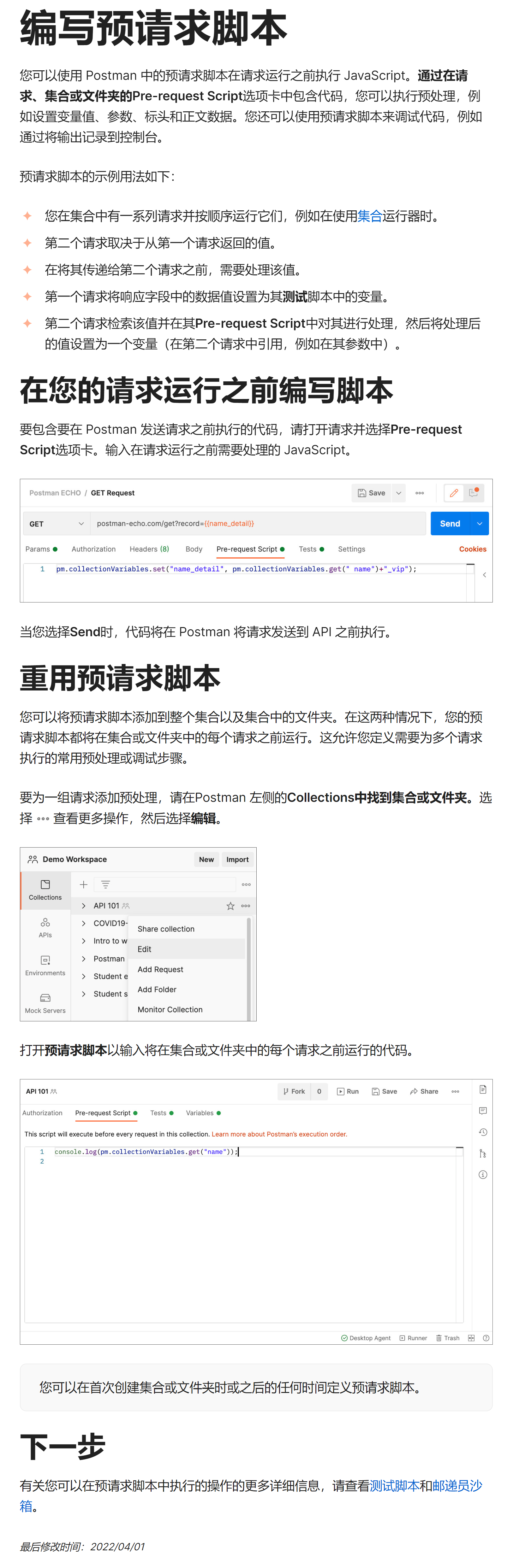Click Save in the API 101 toolbar

click(385, 1091)
